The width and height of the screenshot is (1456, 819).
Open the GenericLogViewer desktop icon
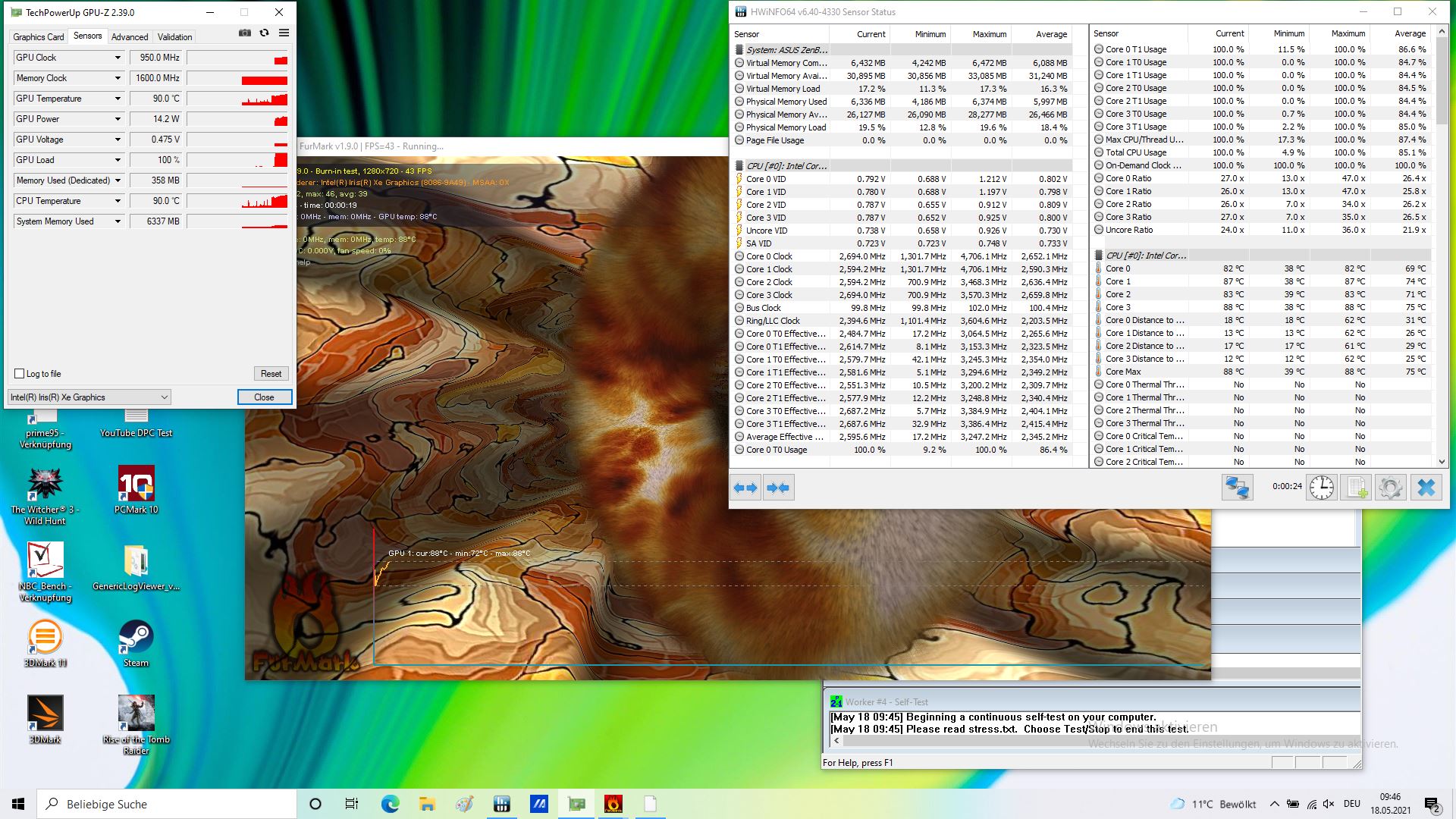coord(136,567)
